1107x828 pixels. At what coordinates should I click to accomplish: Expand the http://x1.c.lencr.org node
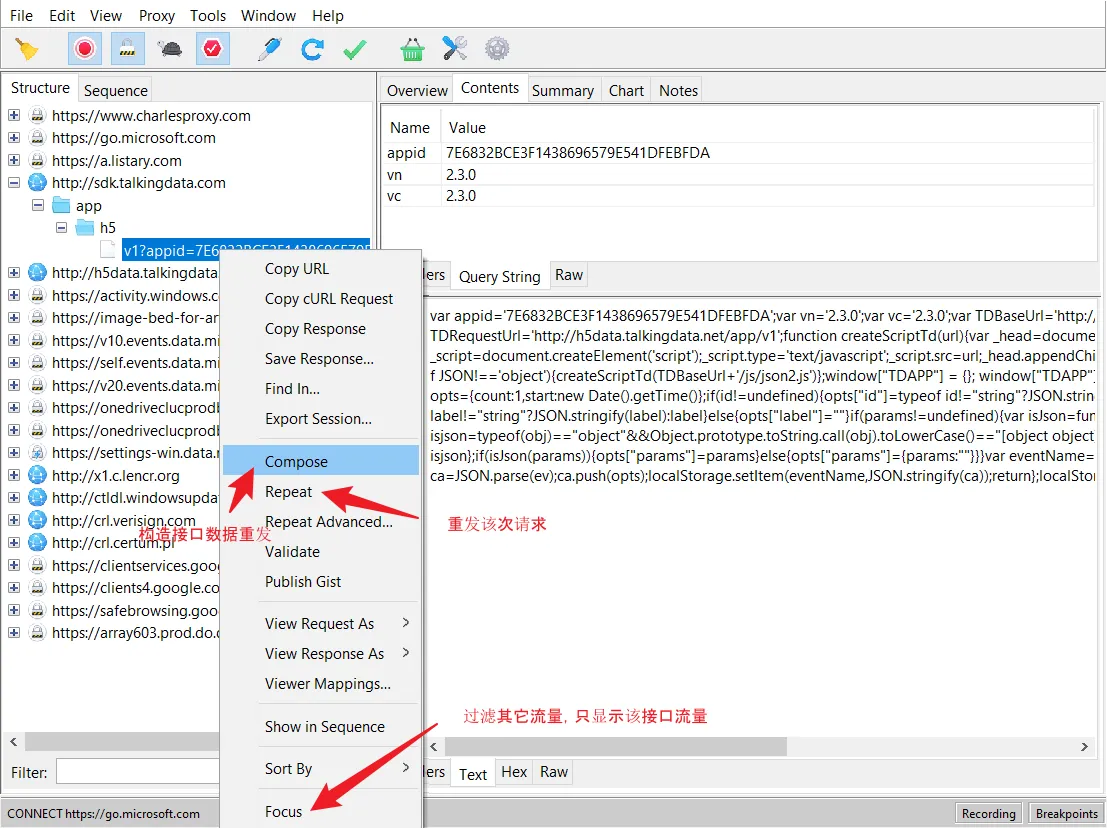13,476
